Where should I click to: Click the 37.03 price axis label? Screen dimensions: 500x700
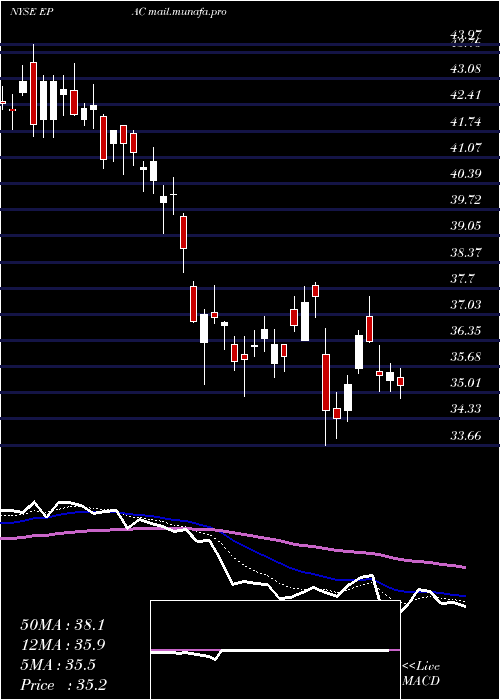click(466, 305)
